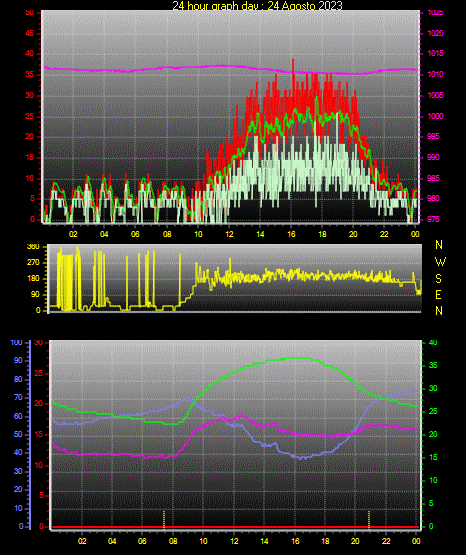Click the 08 hour label under bottom graph

pos(173,541)
